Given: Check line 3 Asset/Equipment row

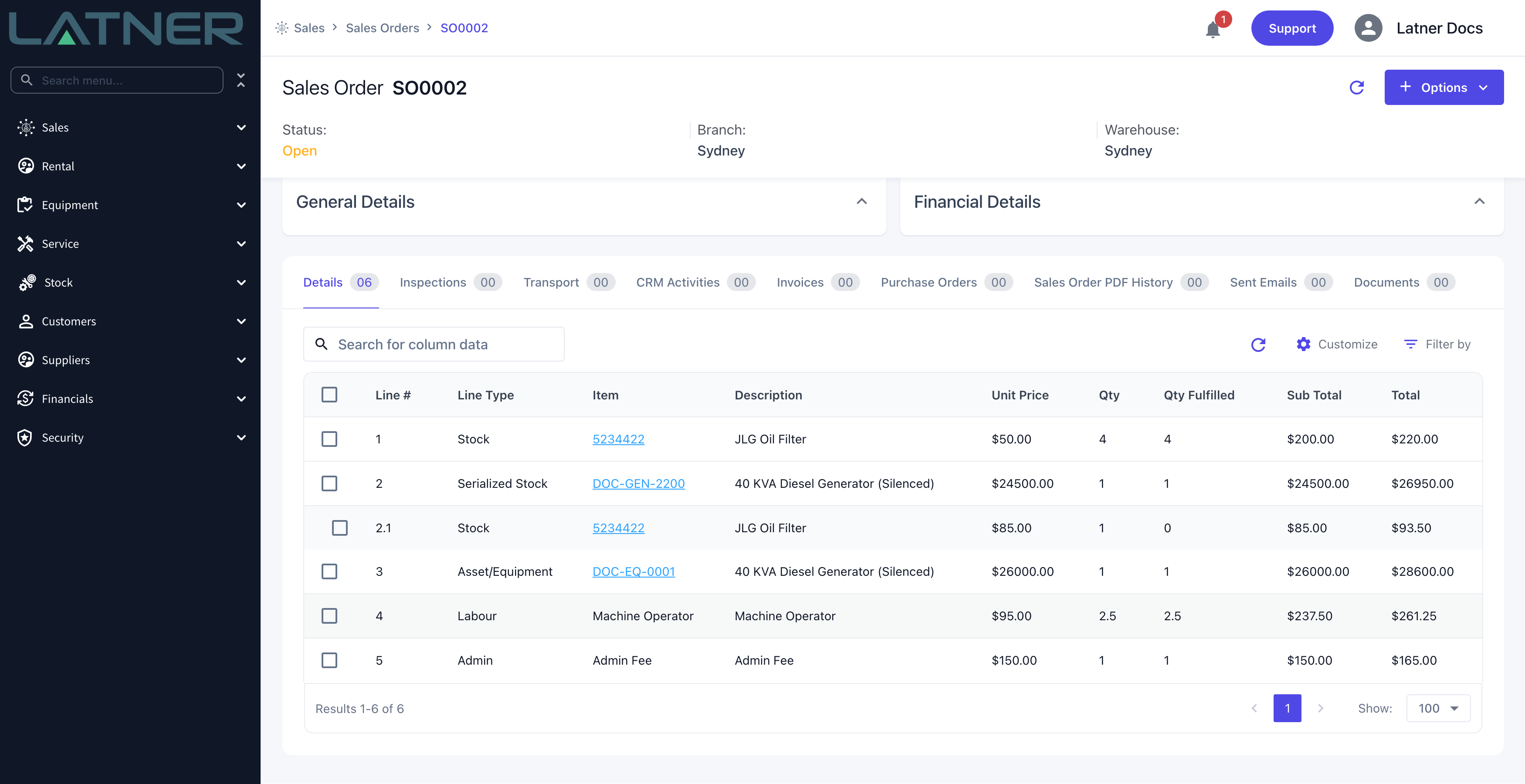Looking at the screenshot, I should point(329,571).
